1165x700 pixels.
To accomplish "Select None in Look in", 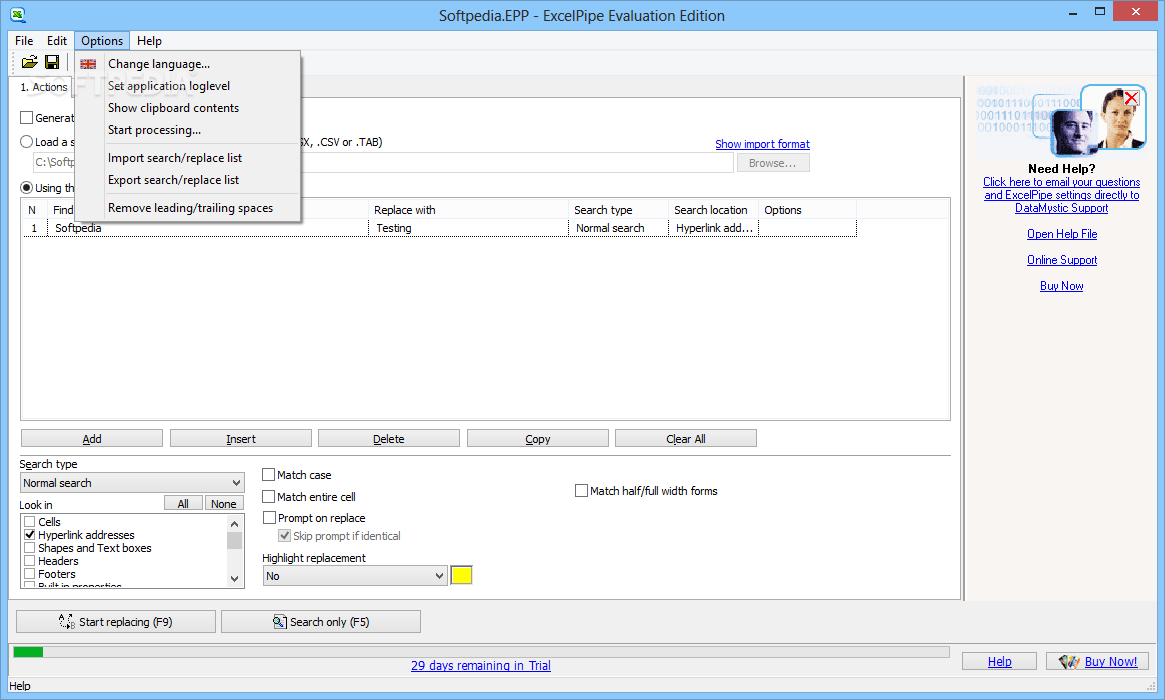I will 224,504.
